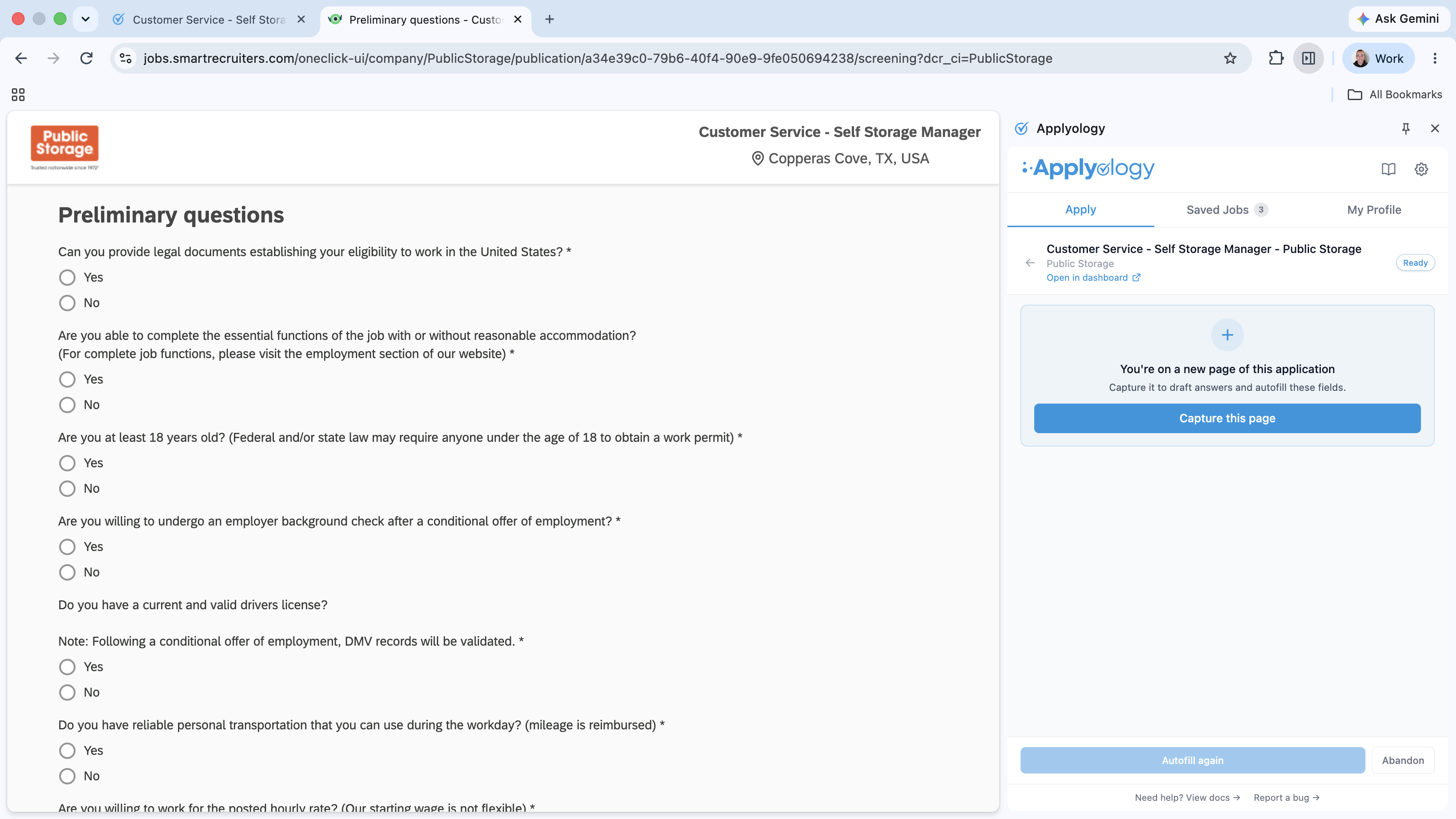The image size is (1456, 819).
Task: Click the Abandon button
Action: click(x=1403, y=760)
